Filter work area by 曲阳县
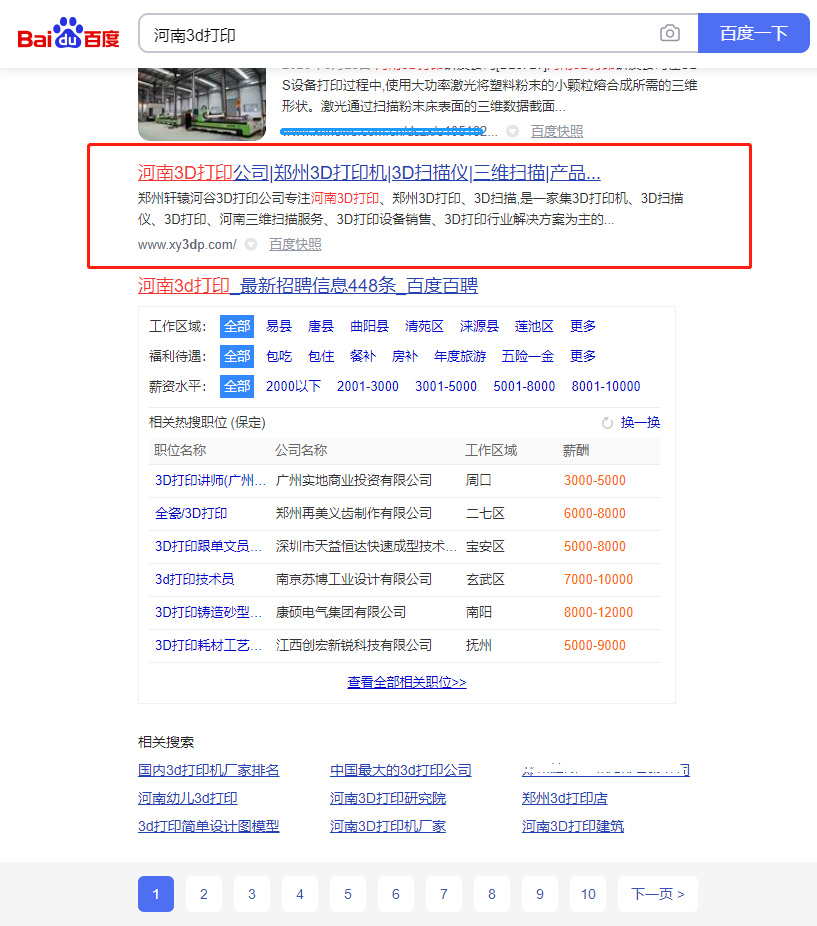The height and width of the screenshot is (926, 817). (369, 326)
